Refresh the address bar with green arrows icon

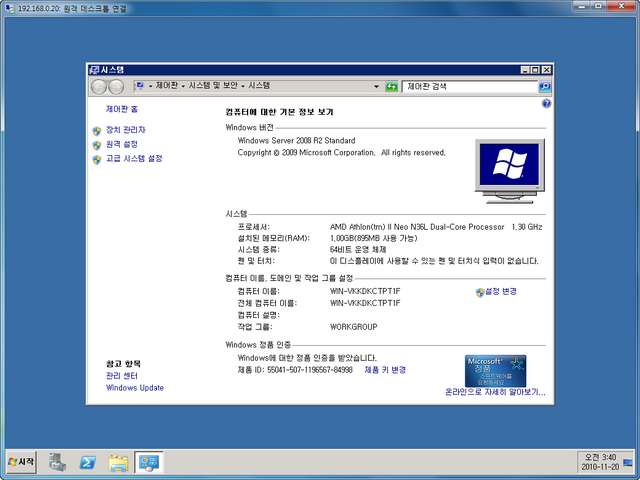[x=391, y=87]
